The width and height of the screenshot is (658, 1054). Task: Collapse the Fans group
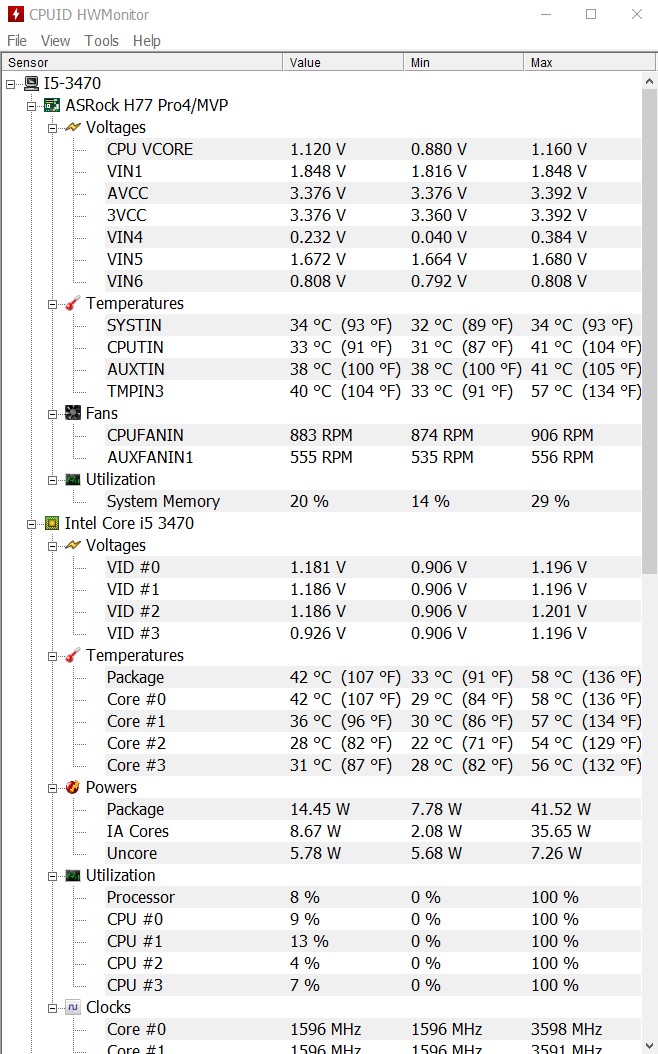tap(52, 414)
